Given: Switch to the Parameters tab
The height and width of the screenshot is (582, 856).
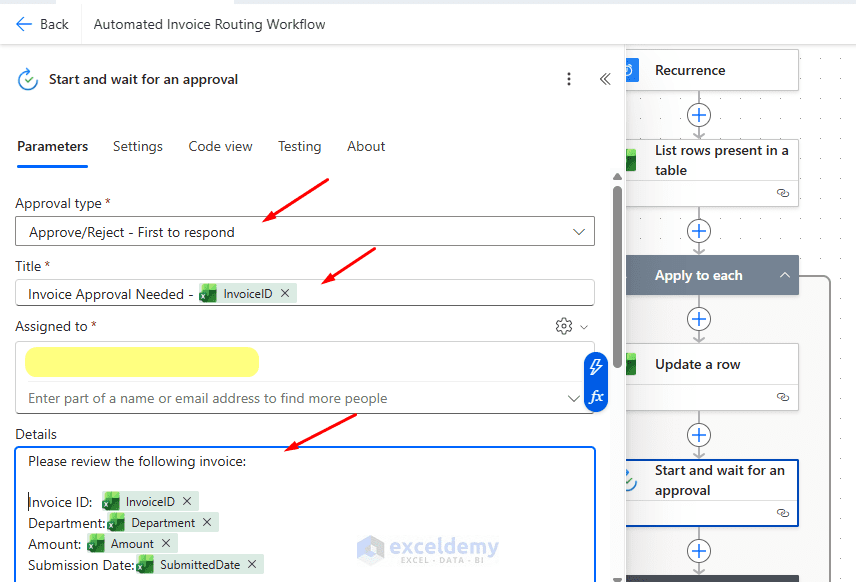Looking at the screenshot, I should coord(52,146).
